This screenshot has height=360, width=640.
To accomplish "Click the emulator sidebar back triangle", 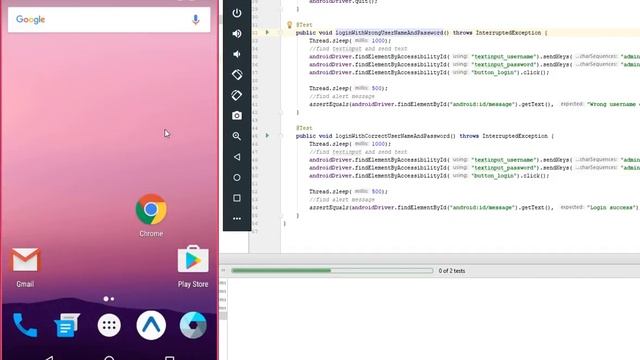I will (x=237, y=157).
